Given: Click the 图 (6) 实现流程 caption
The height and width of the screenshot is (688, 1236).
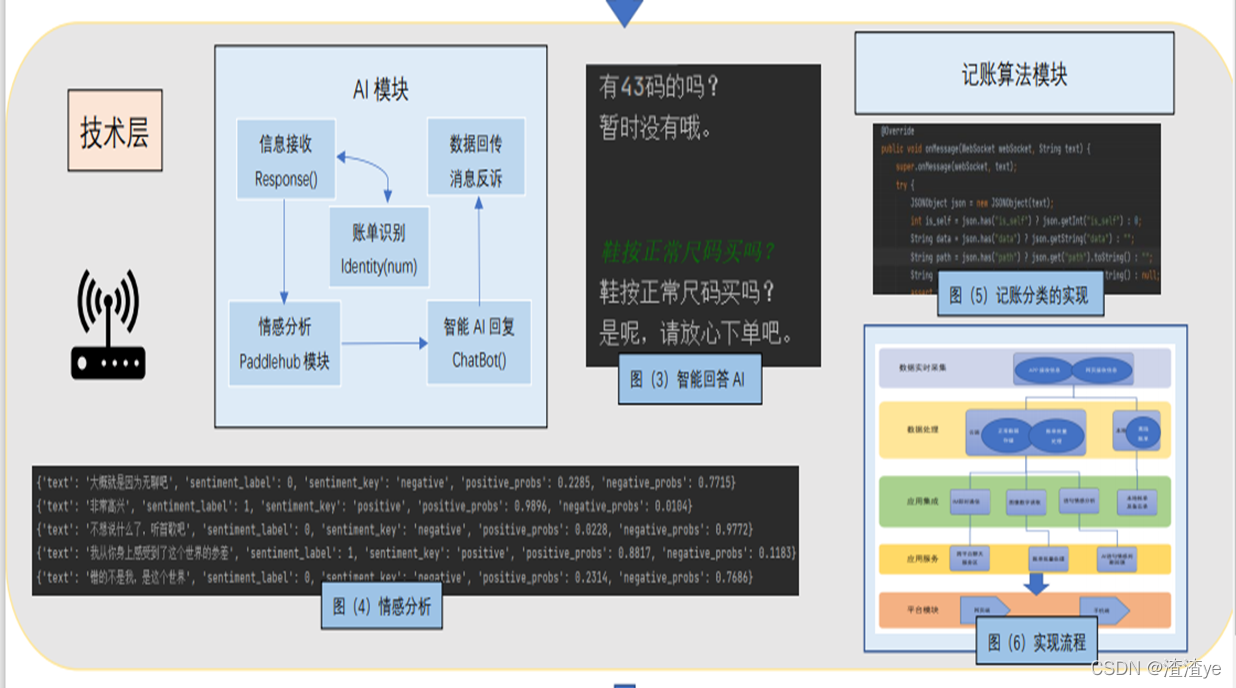Looking at the screenshot, I should [x=1036, y=641].
